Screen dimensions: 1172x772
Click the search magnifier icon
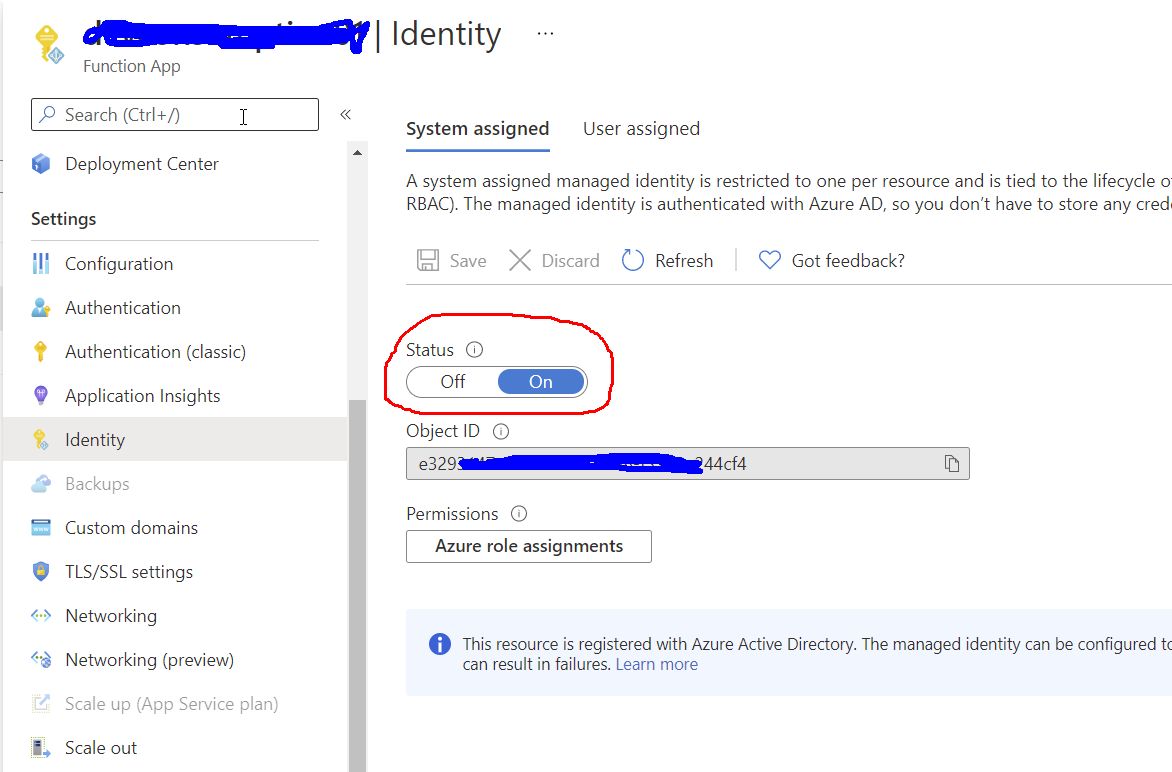48,114
